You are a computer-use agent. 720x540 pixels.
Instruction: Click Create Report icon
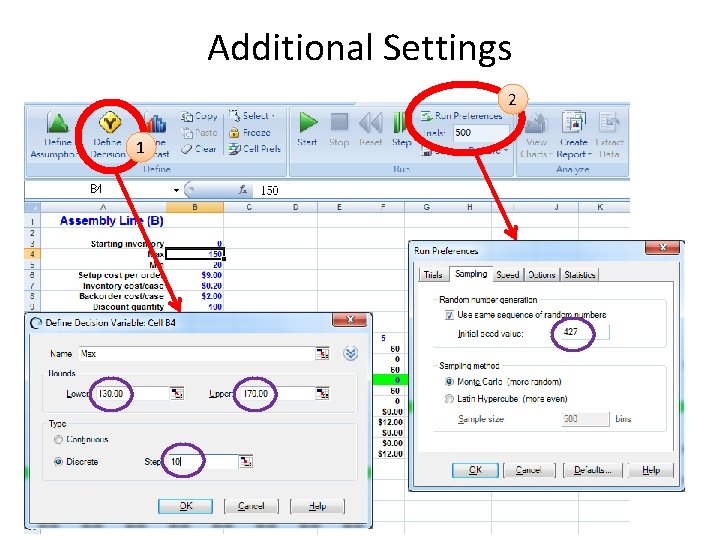pyautogui.click(x=574, y=122)
